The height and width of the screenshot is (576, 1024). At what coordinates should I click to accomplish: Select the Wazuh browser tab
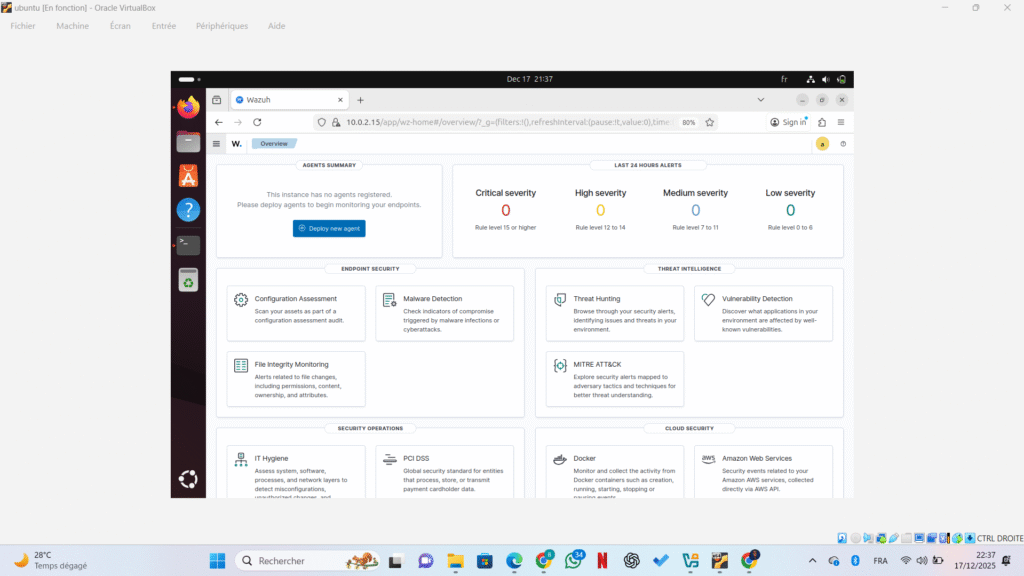pyautogui.click(x=285, y=100)
